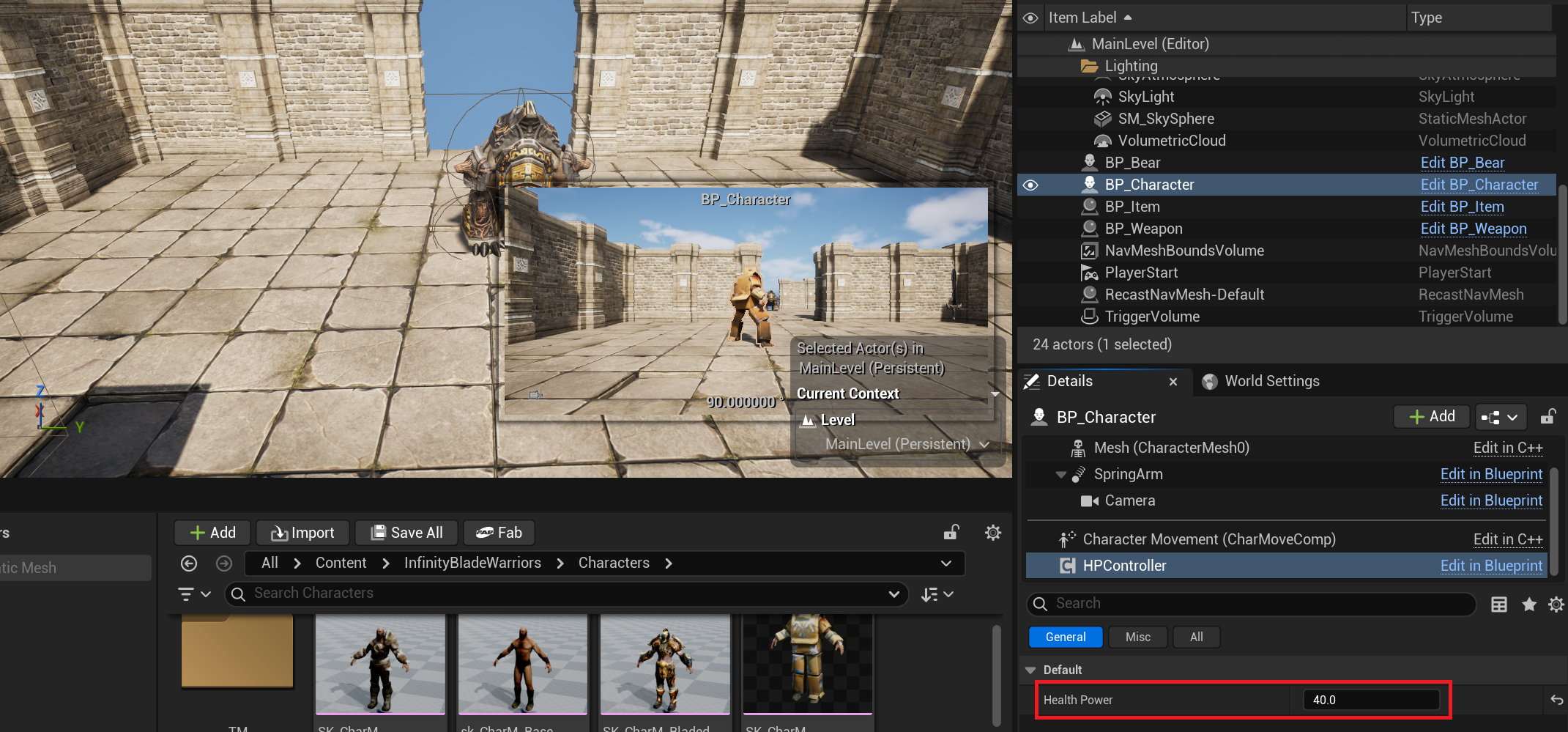
Task: Select the Misc category filter
Action: pos(1137,637)
